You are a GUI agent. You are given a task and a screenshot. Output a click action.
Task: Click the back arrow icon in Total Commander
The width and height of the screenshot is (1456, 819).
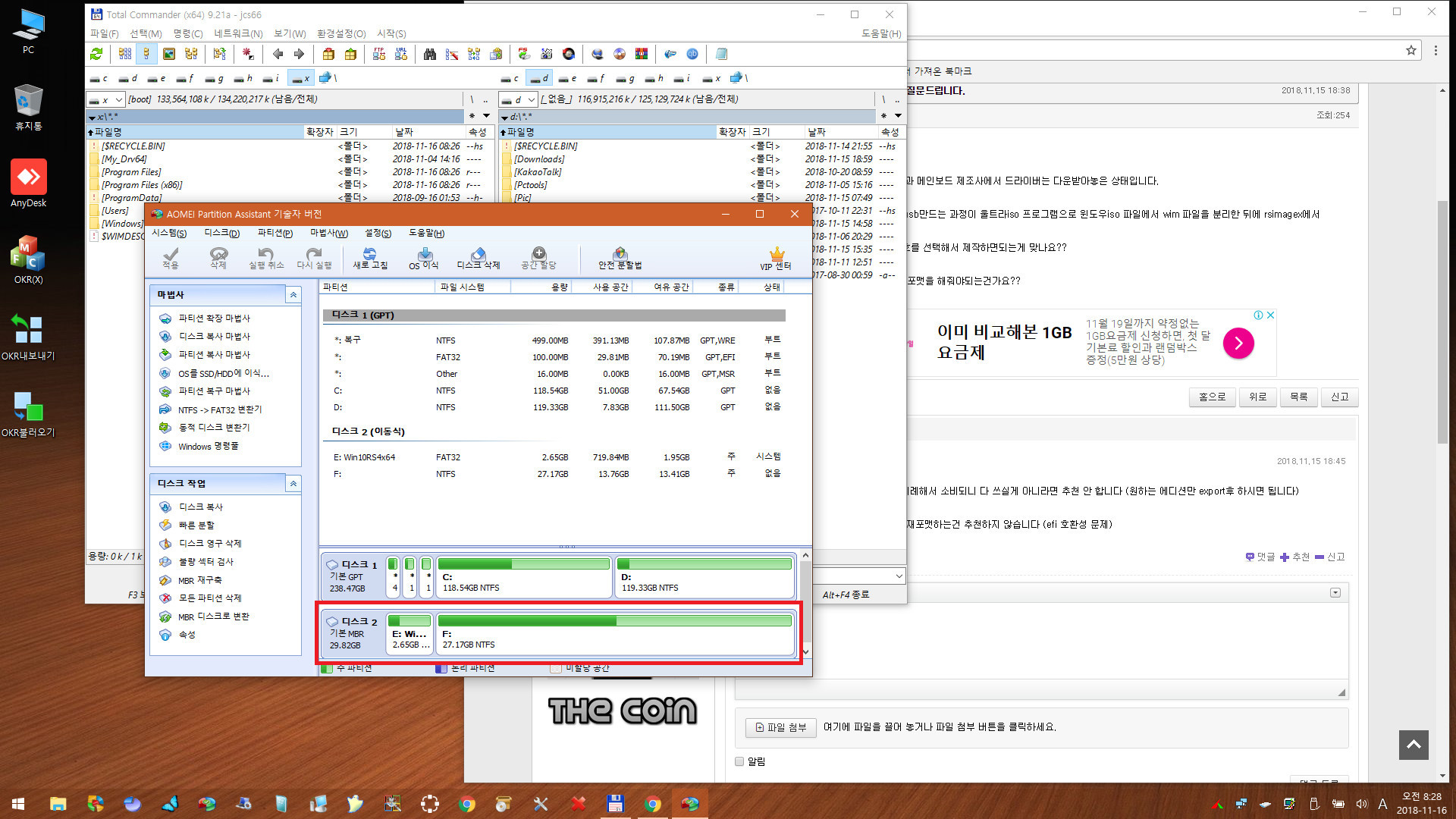click(x=278, y=54)
